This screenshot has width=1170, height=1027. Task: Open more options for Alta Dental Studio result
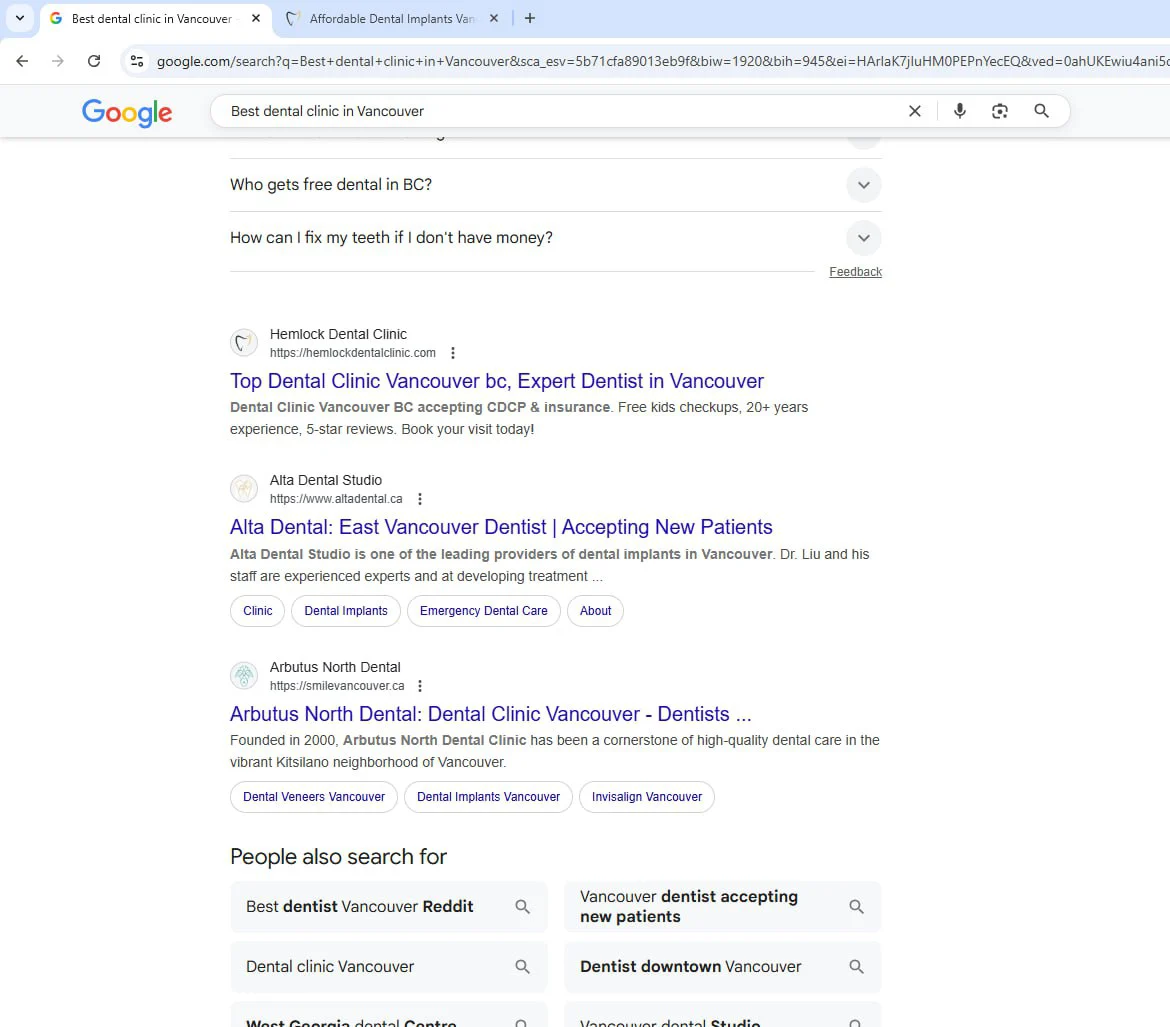click(x=420, y=499)
